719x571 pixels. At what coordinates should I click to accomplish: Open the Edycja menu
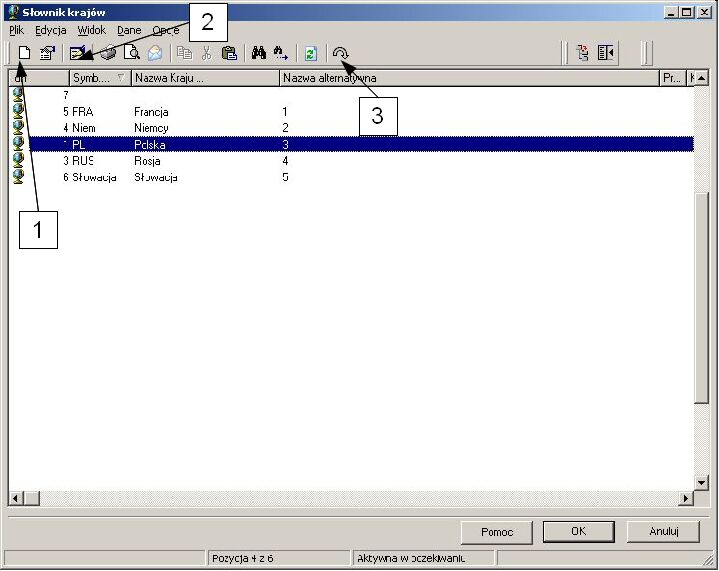coord(51,30)
